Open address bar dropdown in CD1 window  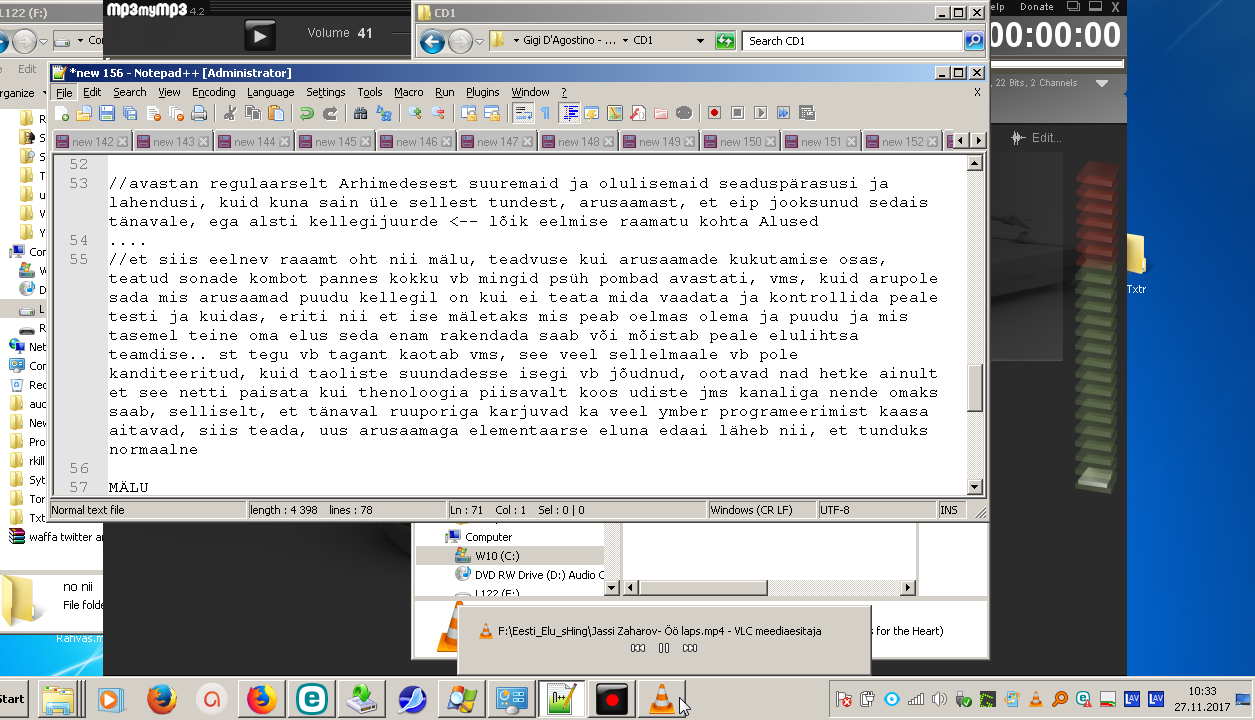pos(700,41)
